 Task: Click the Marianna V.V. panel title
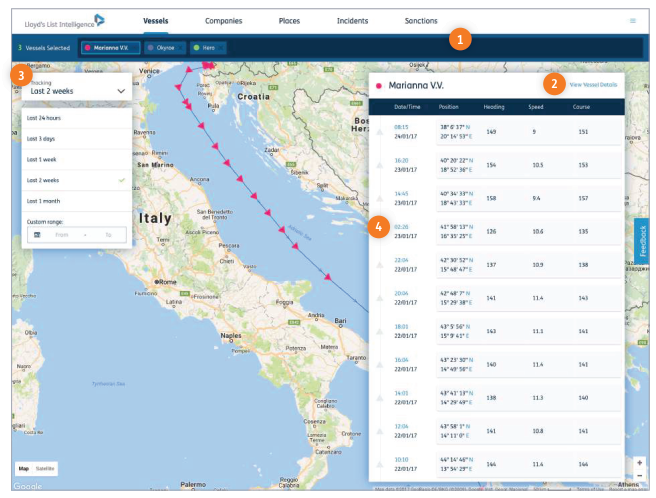click(x=416, y=85)
